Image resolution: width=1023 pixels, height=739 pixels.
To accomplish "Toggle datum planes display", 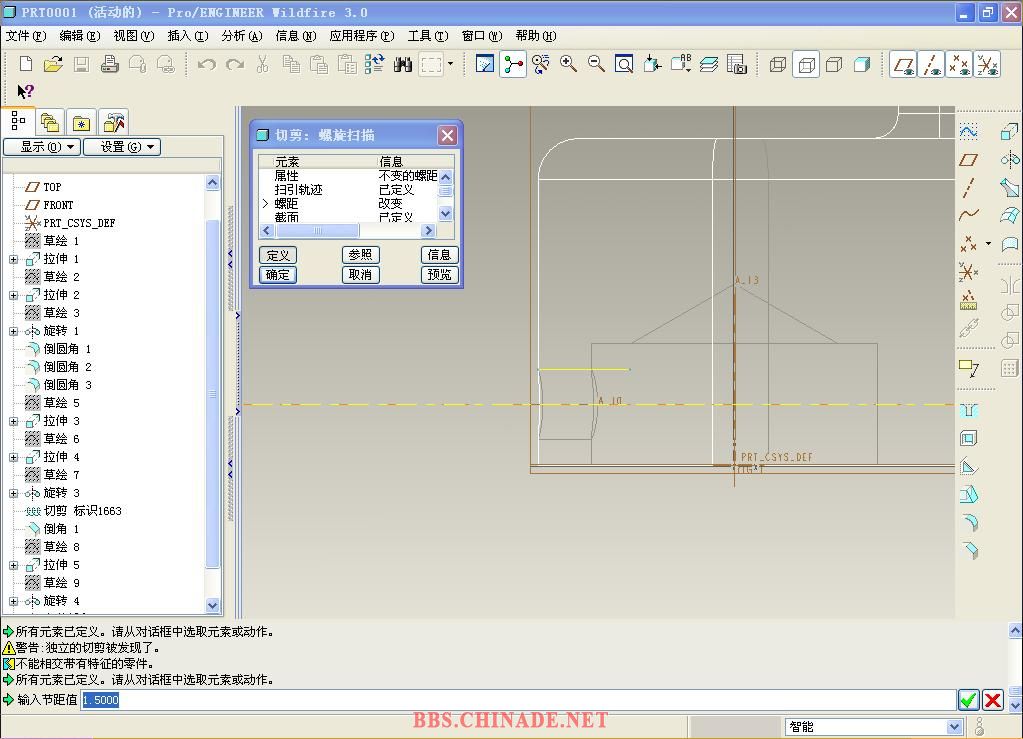I will point(904,65).
